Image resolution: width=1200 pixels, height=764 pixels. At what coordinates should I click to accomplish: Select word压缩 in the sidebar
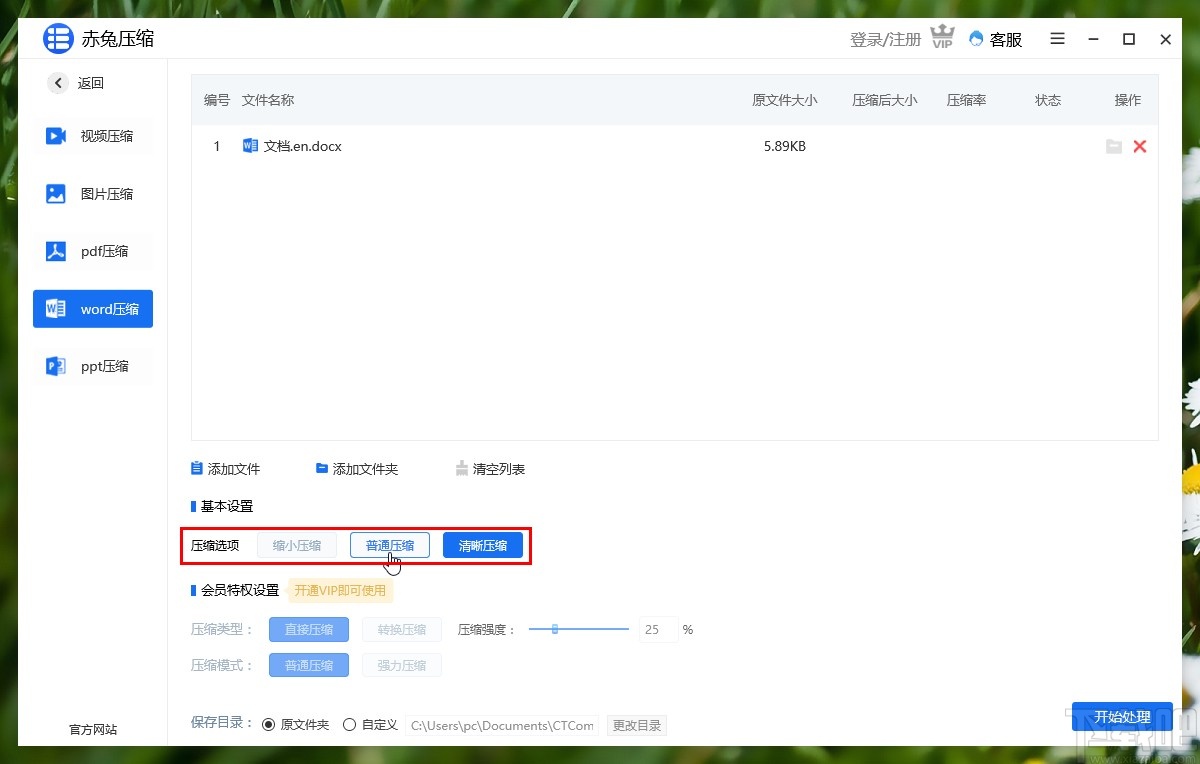pos(93,309)
